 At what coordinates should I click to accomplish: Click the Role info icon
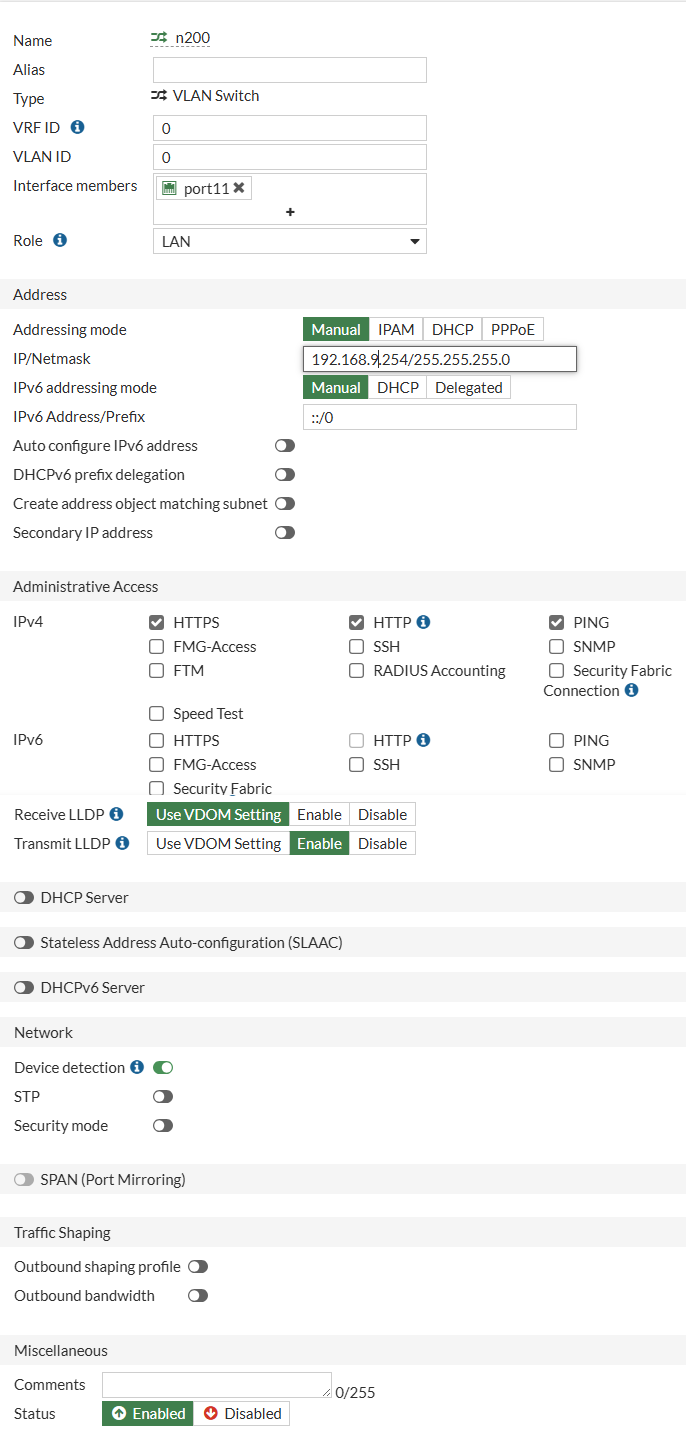[x=60, y=241]
